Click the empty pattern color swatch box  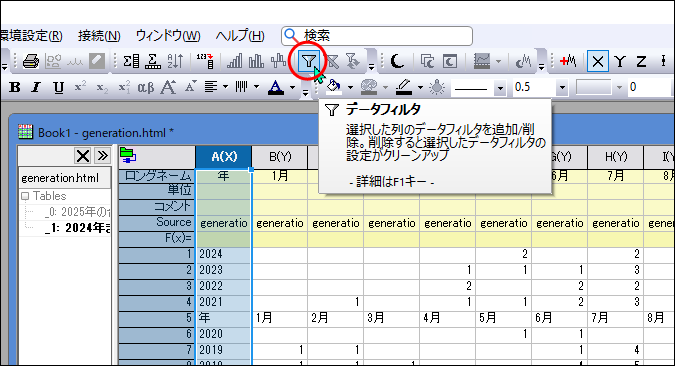coord(594,87)
